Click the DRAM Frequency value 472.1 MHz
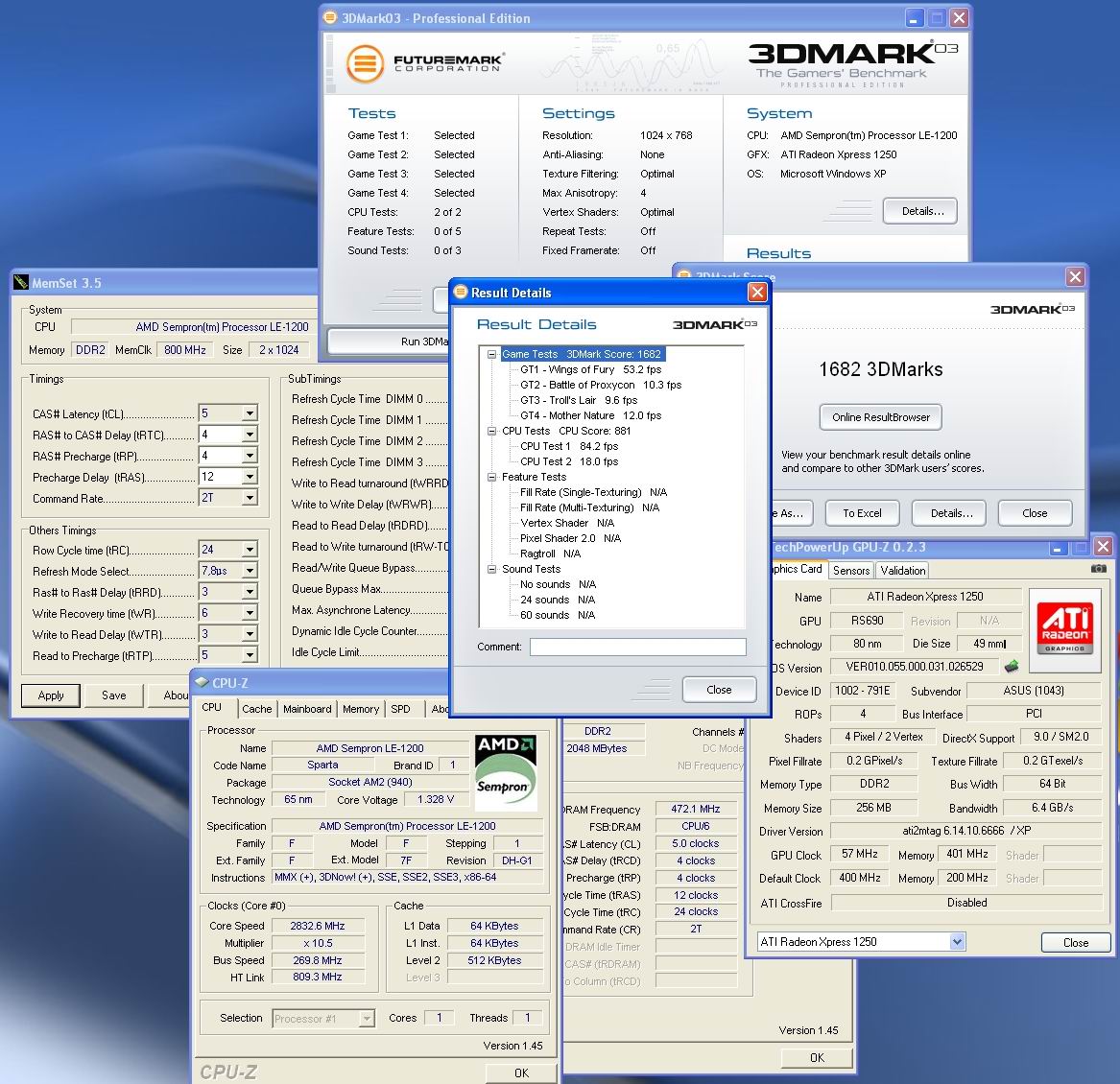The width and height of the screenshot is (1120, 1084). point(695,809)
